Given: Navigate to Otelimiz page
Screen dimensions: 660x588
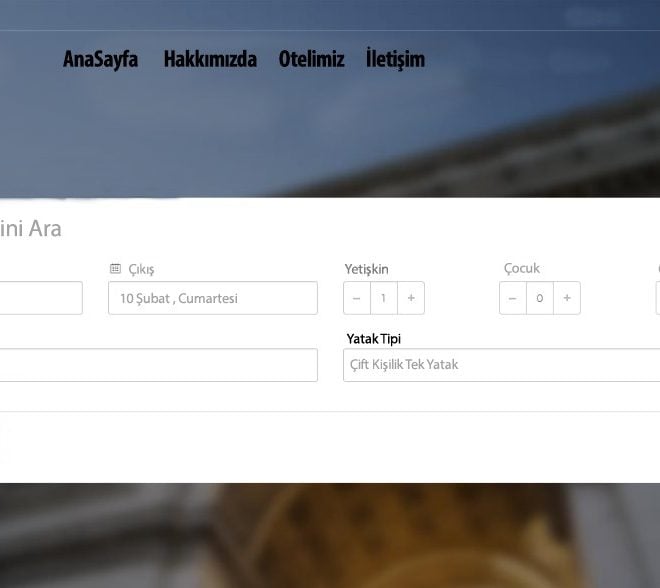Looking at the screenshot, I should tap(311, 59).
